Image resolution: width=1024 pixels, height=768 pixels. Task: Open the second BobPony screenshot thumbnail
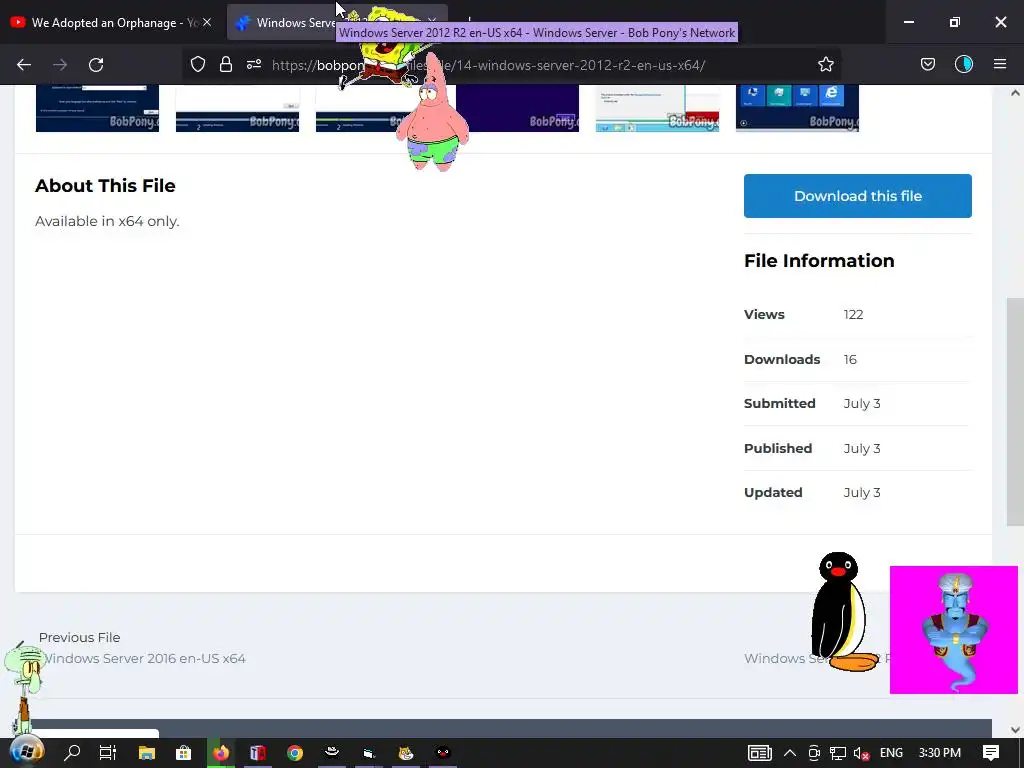[x=237, y=108]
